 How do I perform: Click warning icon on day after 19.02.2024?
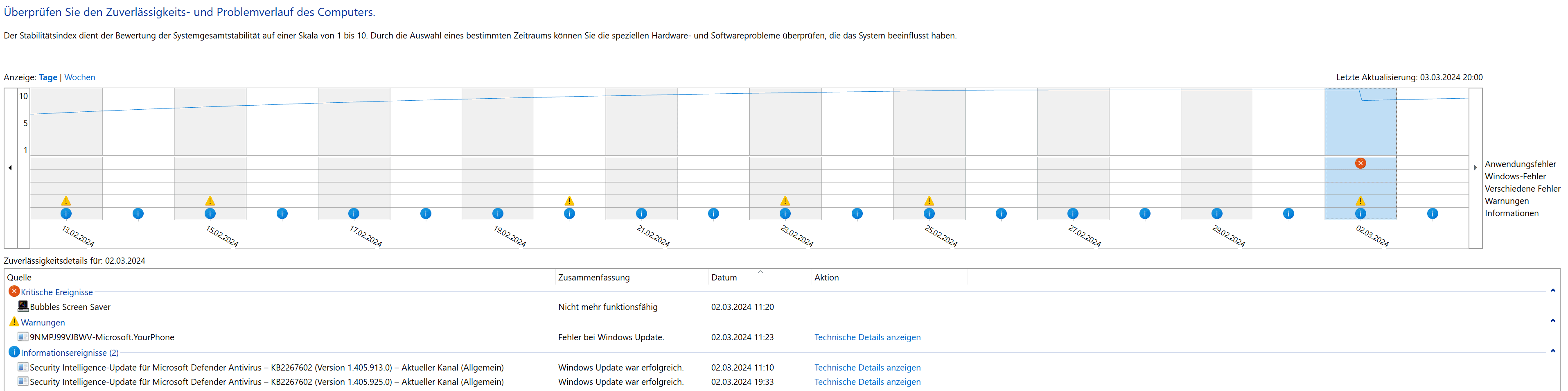[x=569, y=201]
